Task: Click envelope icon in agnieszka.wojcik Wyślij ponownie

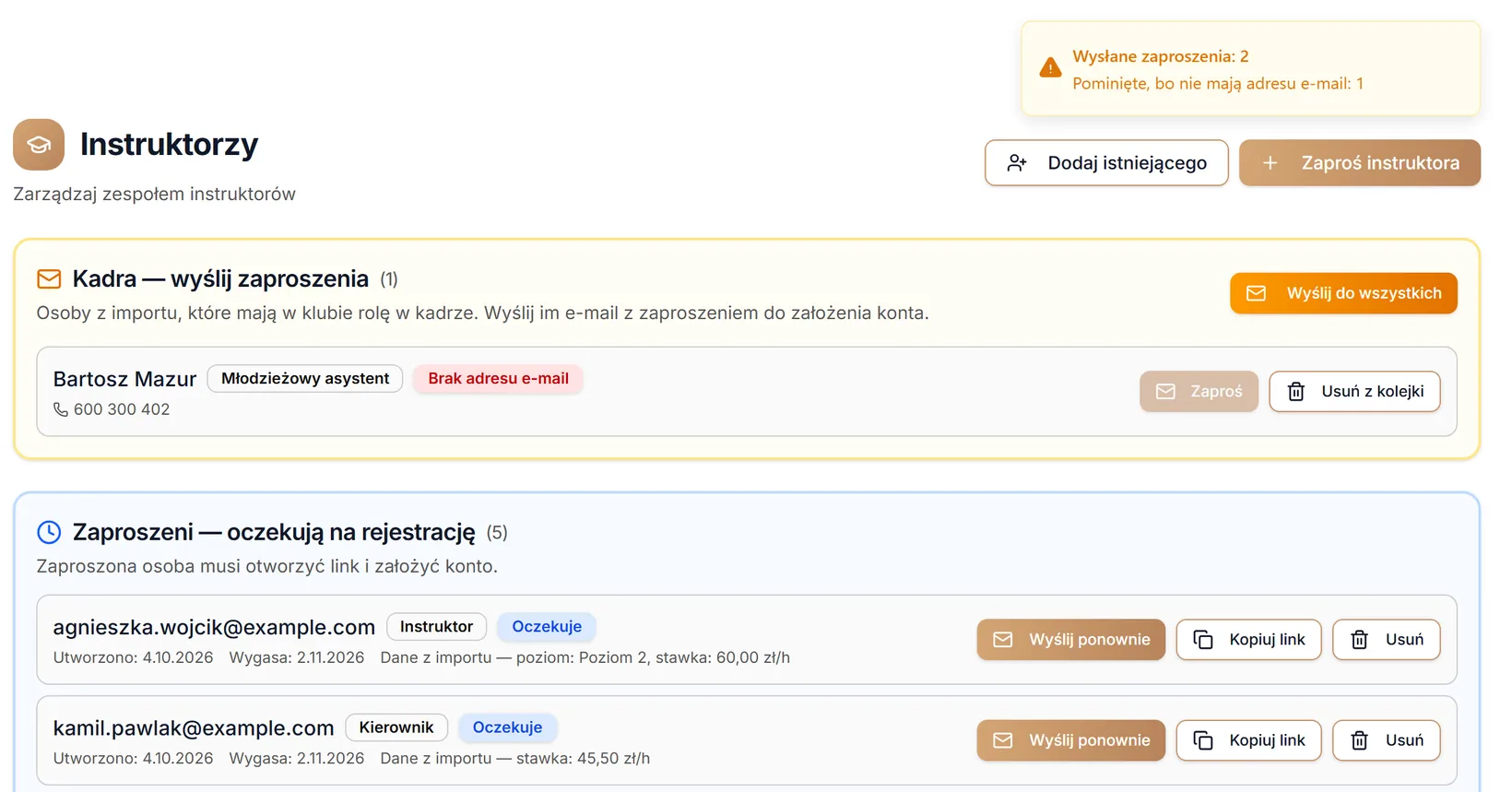Action: (x=1003, y=640)
